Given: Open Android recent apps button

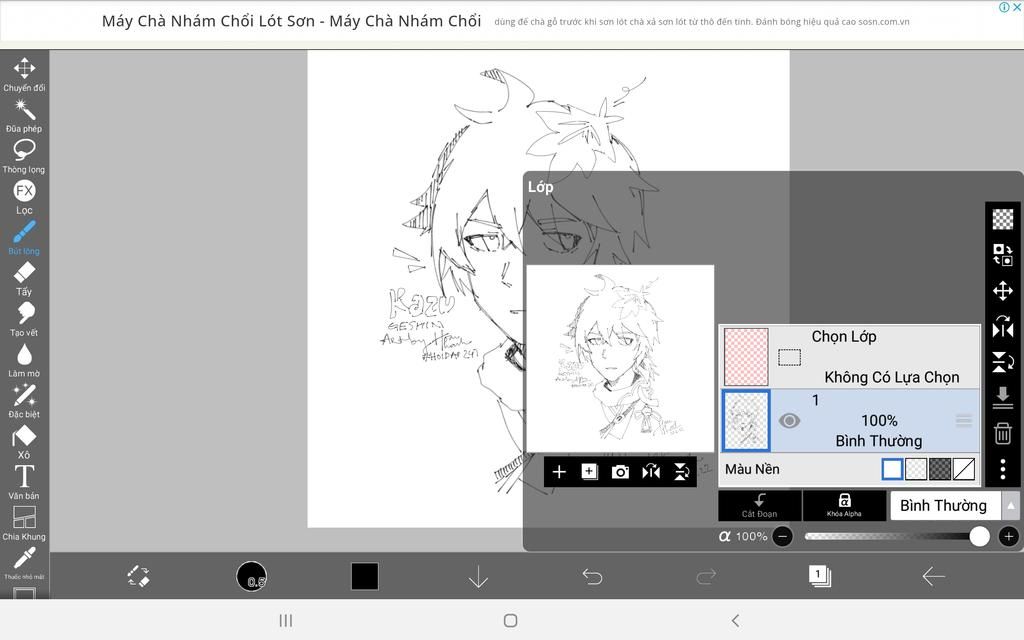Looking at the screenshot, I should click(285, 620).
